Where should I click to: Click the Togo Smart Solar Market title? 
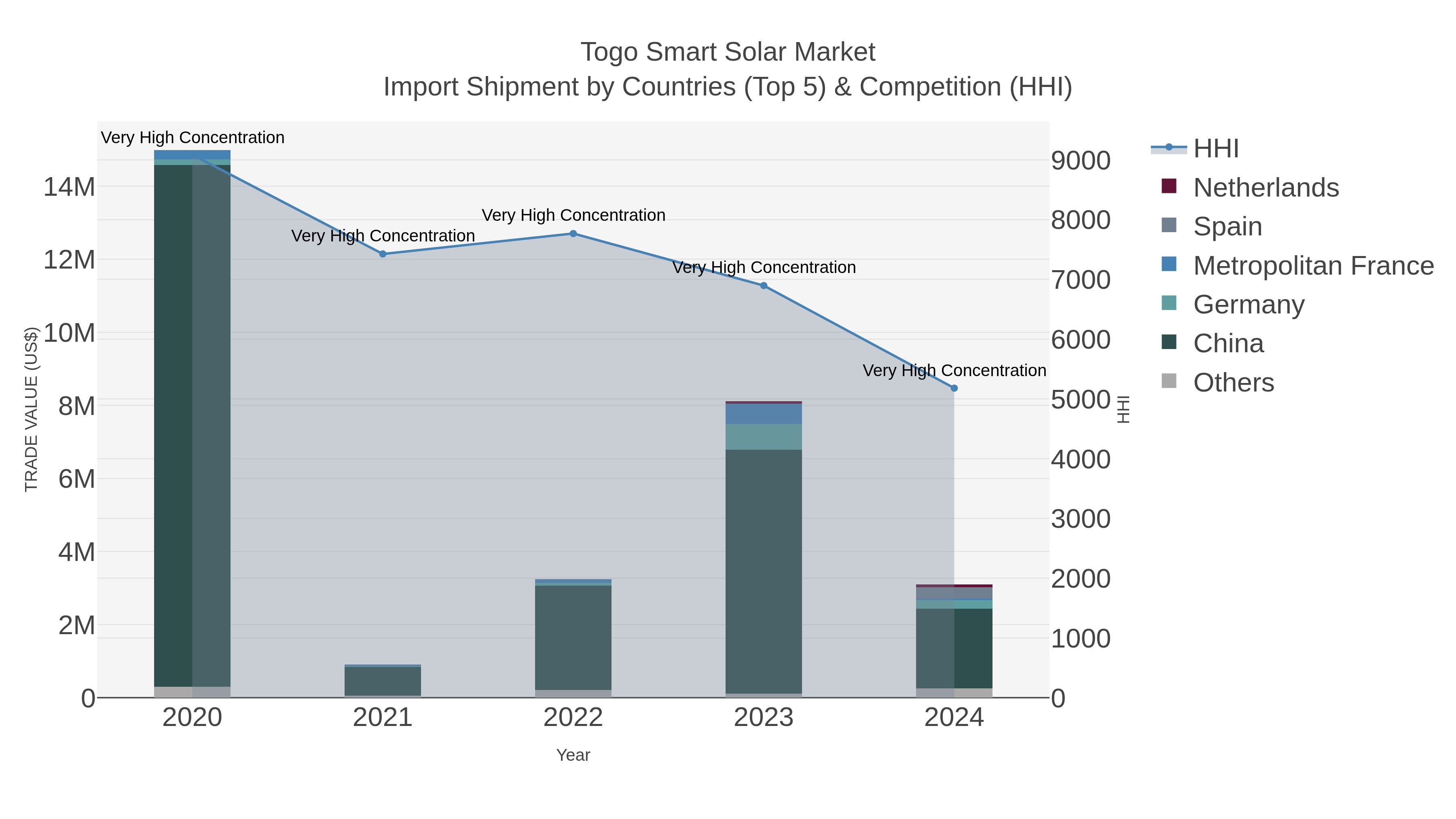(728, 52)
